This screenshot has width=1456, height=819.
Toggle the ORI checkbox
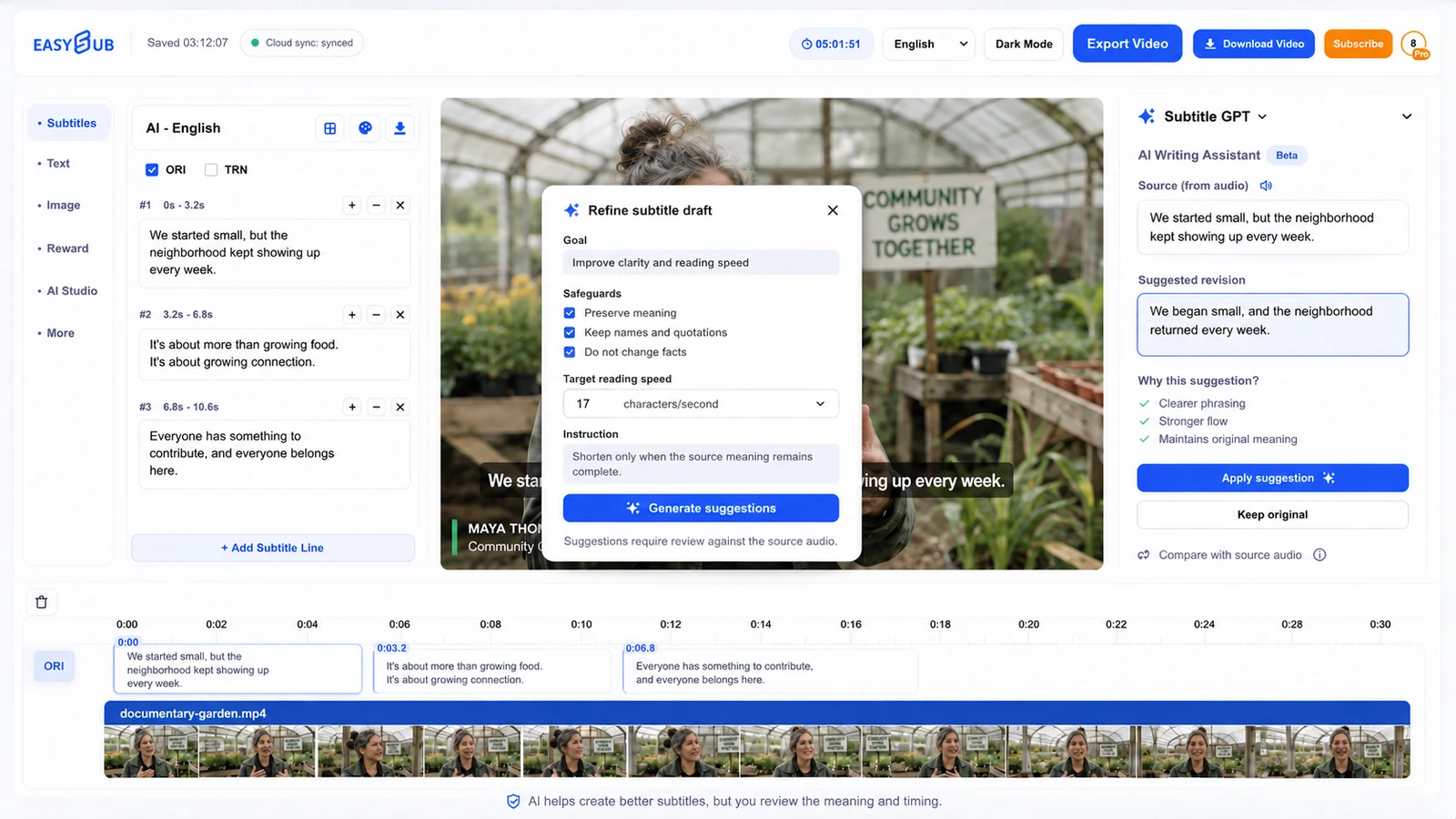[152, 170]
